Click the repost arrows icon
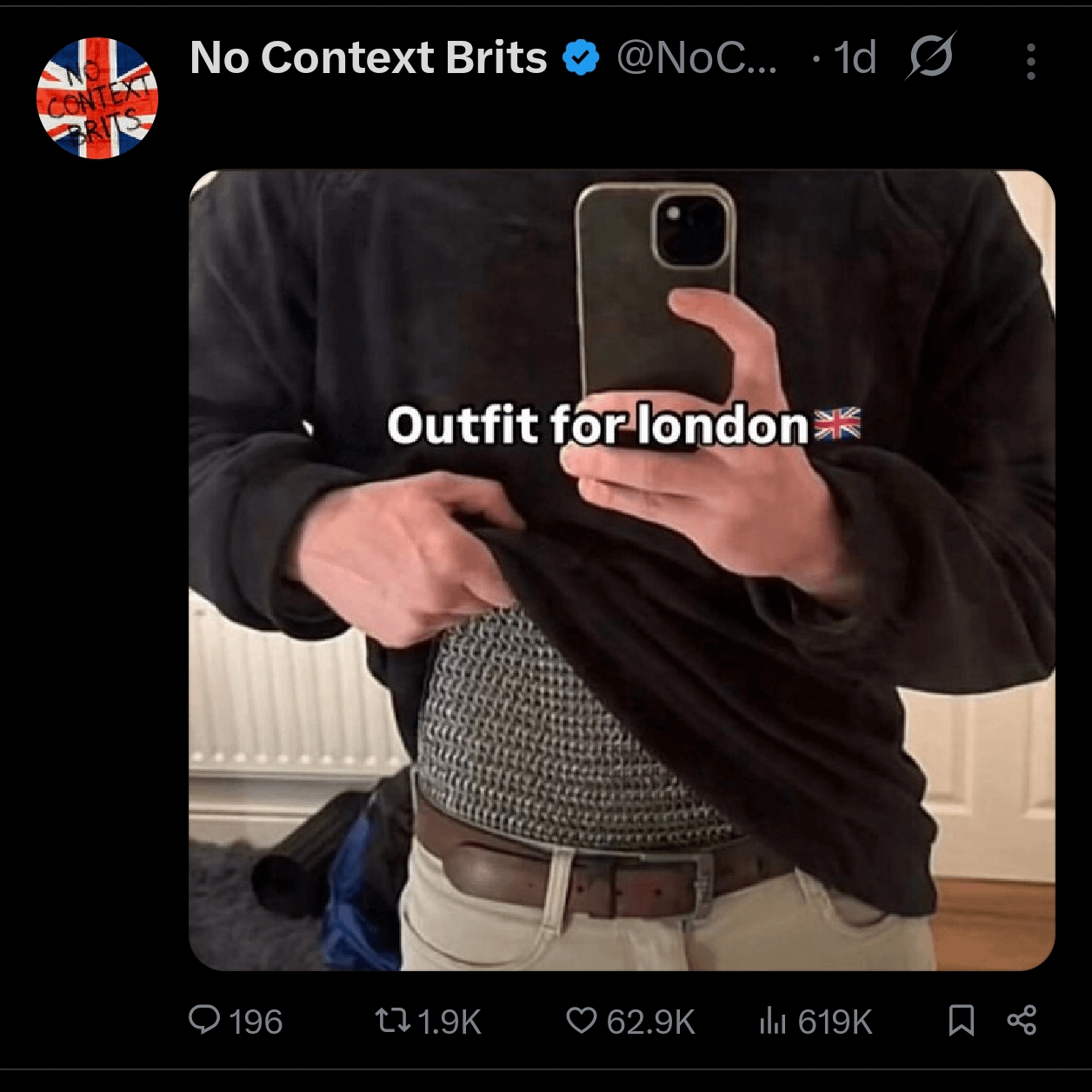 coord(392,1020)
